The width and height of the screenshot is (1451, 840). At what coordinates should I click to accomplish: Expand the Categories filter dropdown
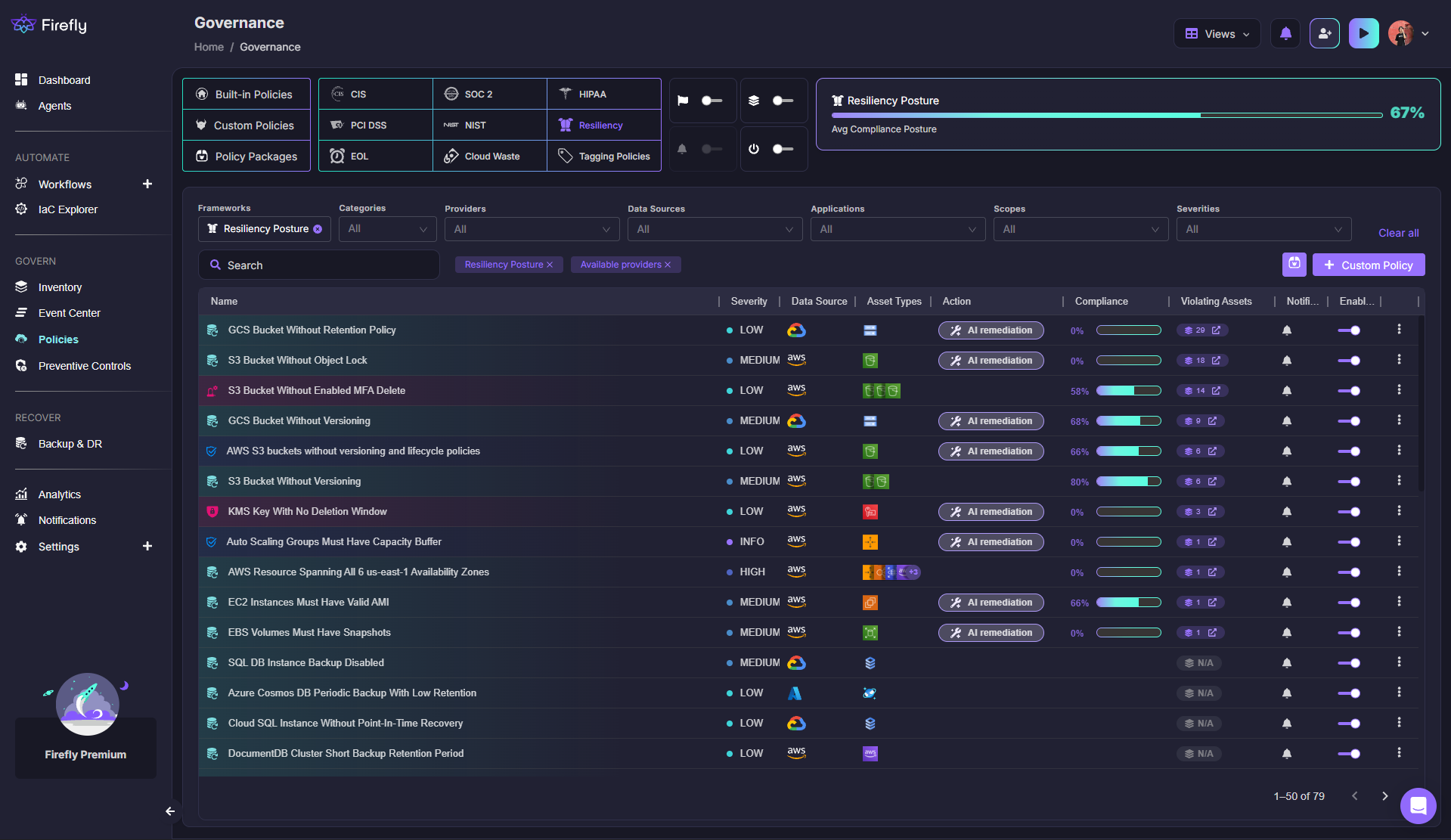pyautogui.click(x=388, y=229)
